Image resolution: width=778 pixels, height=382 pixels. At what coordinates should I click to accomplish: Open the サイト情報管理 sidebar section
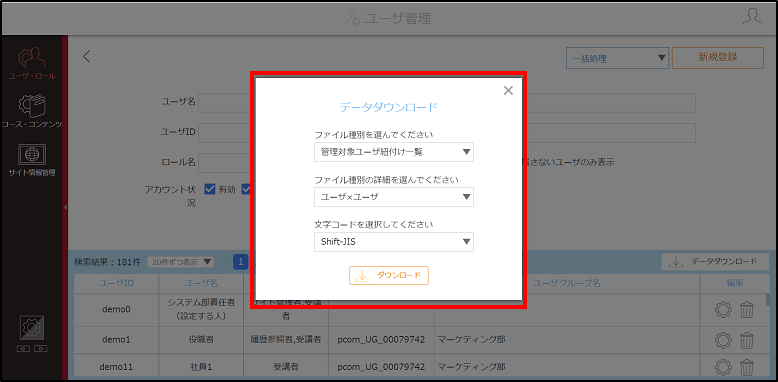(x=32, y=160)
